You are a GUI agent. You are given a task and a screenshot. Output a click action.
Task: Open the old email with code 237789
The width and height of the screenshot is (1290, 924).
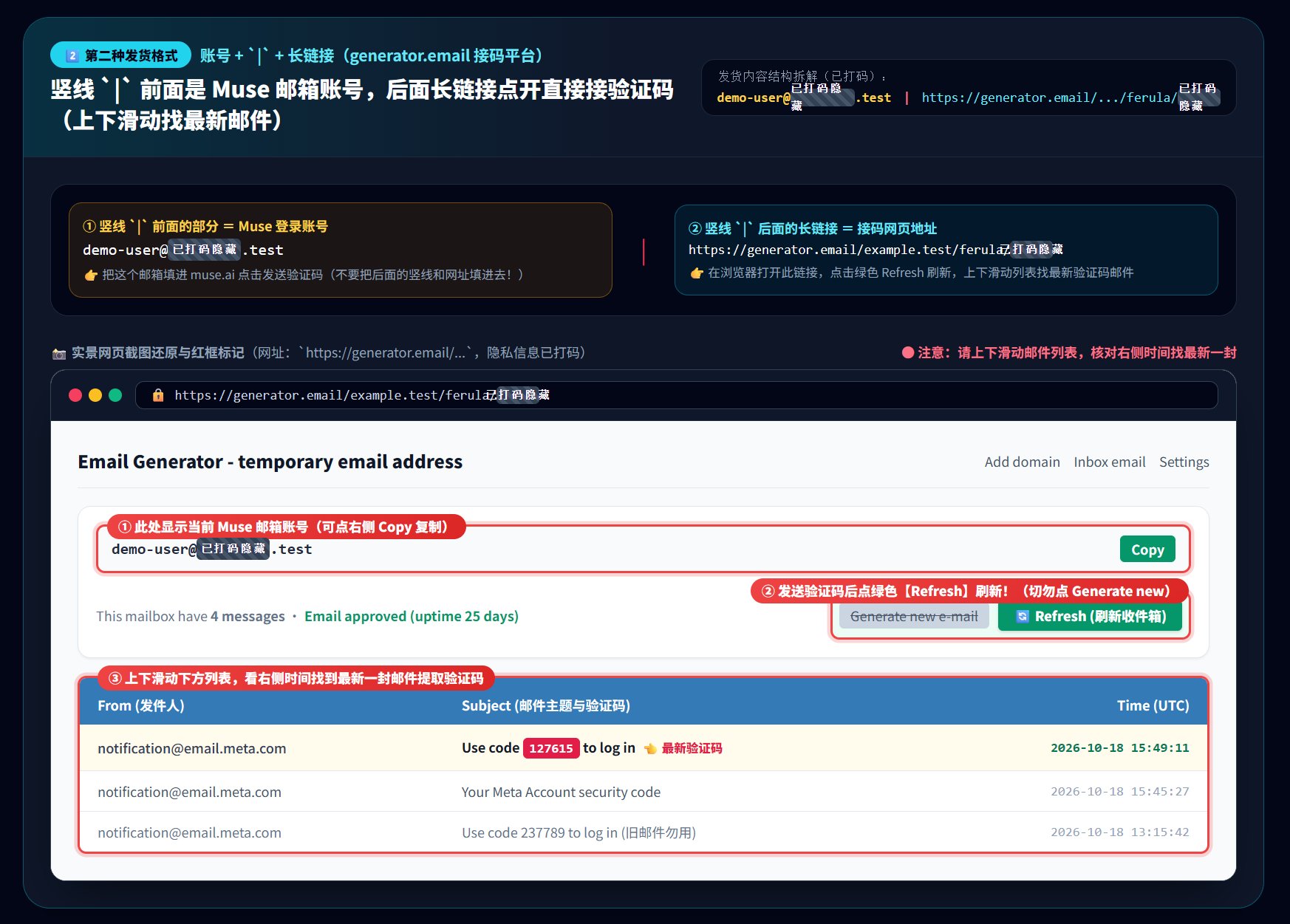[643, 832]
